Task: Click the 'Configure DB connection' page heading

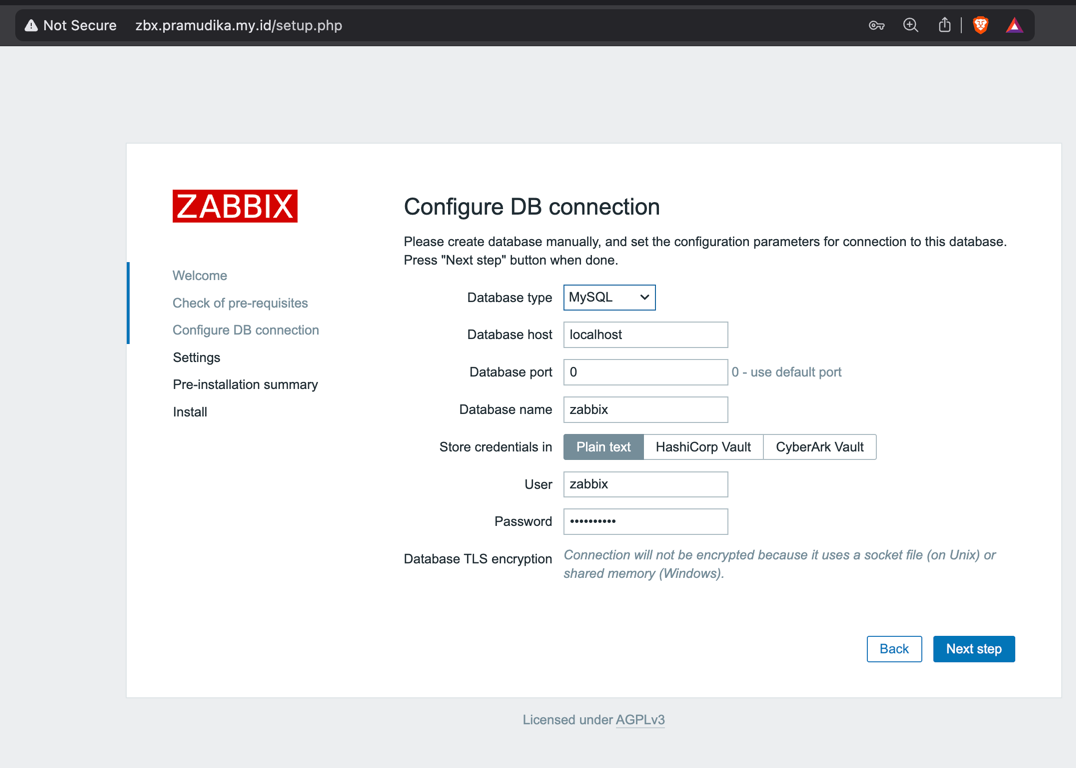Action: click(x=532, y=207)
